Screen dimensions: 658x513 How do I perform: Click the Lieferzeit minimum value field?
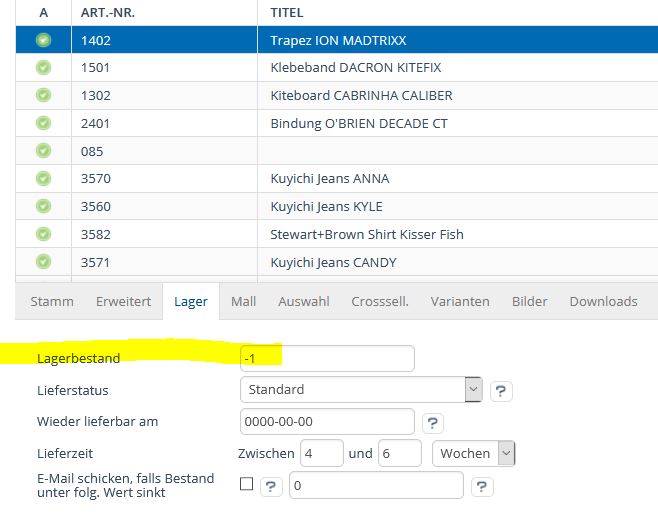[x=321, y=453]
